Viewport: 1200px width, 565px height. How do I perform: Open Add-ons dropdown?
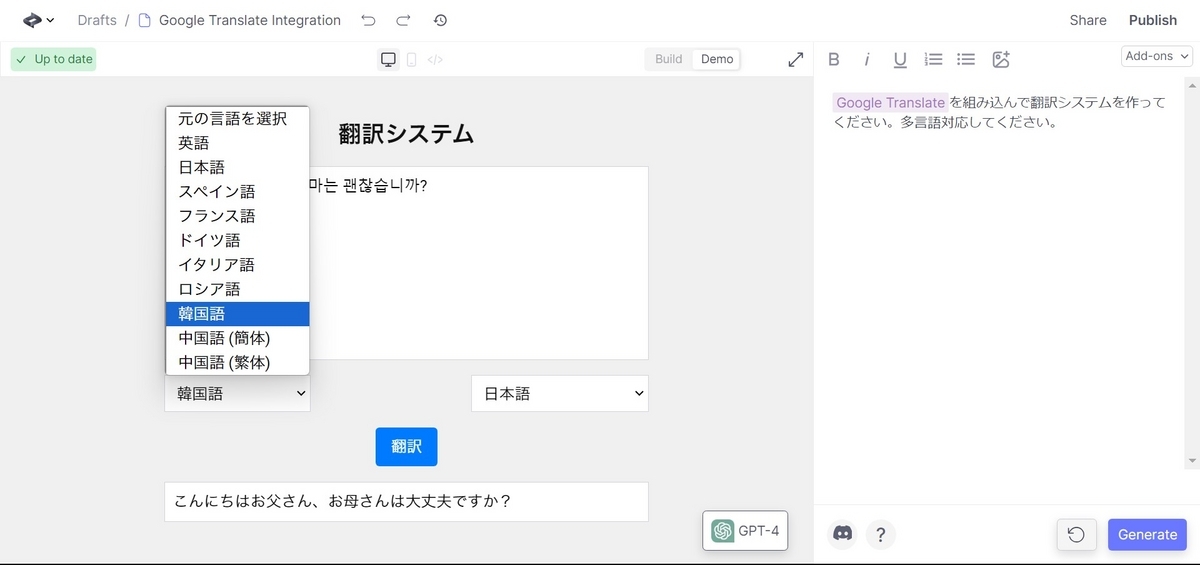click(x=1157, y=56)
